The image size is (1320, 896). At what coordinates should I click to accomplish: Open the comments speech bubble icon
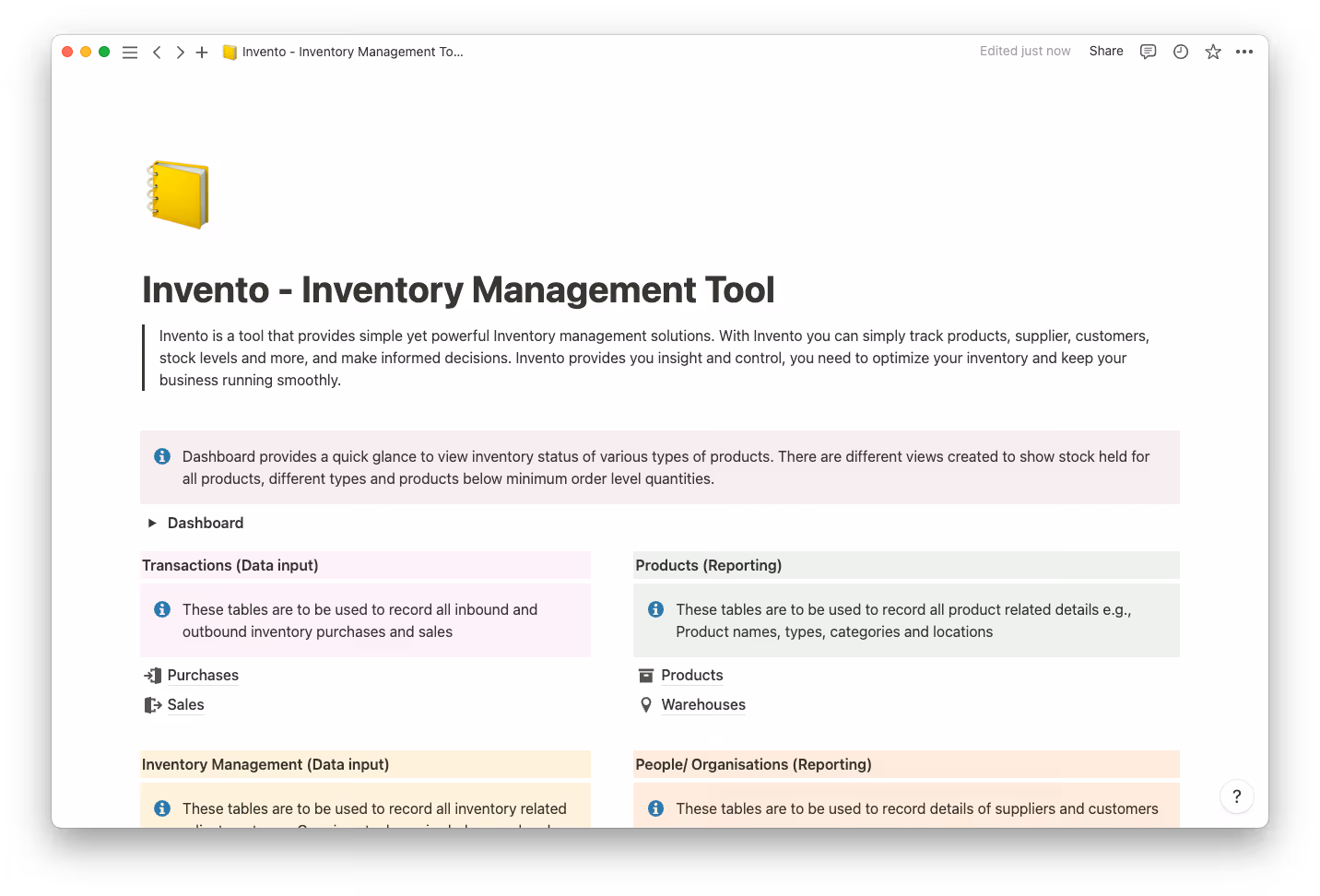pyautogui.click(x=1148, y=52)
